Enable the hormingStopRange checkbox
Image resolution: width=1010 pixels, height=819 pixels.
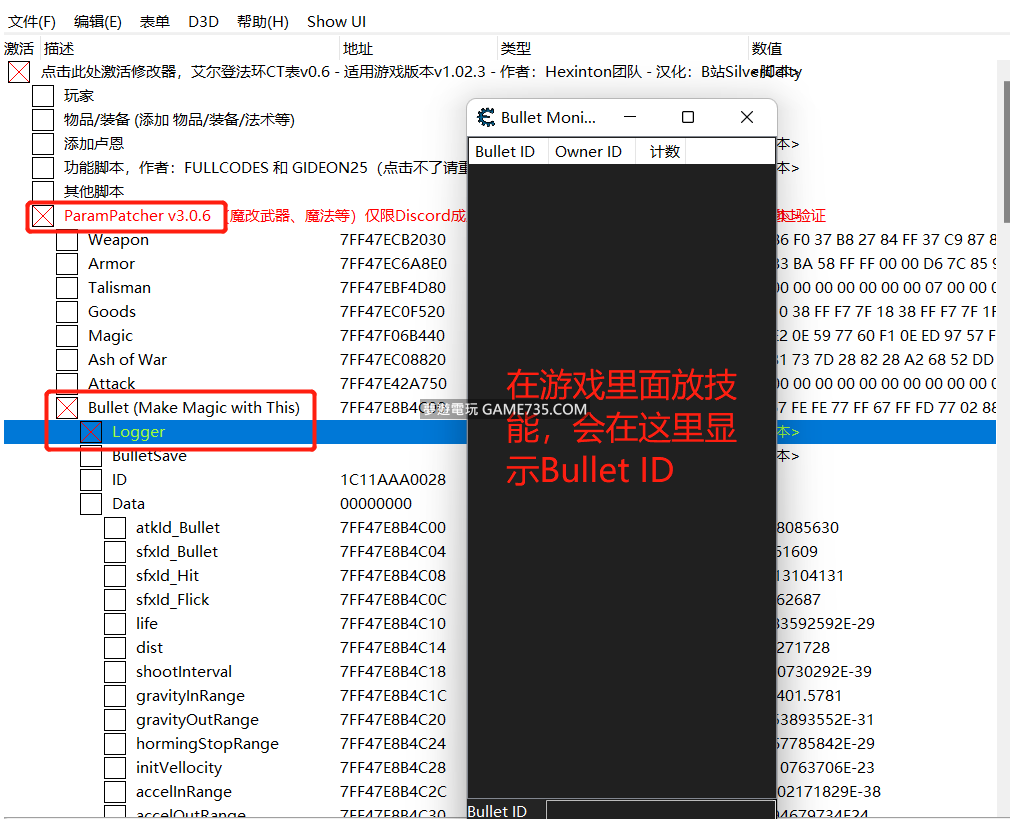[x=115, y=744]
